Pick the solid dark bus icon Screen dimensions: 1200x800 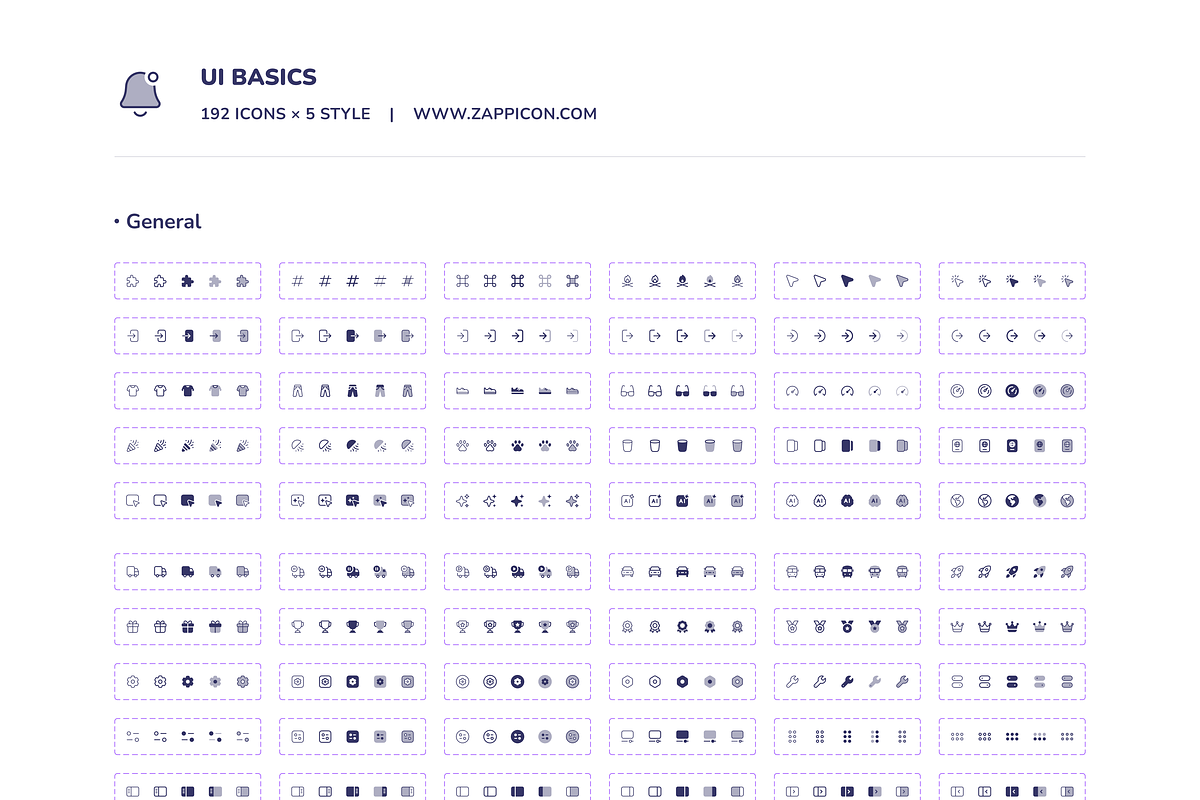pyautogui.click(x=847, y=572)
